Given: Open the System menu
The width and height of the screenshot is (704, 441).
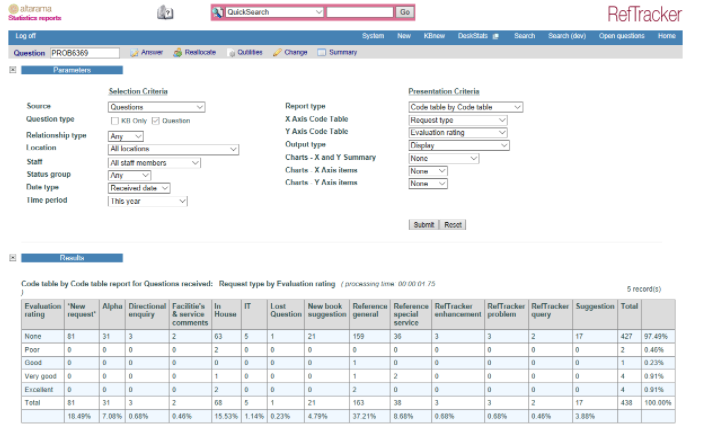Looking at the screenshot, I should point(372,35).
